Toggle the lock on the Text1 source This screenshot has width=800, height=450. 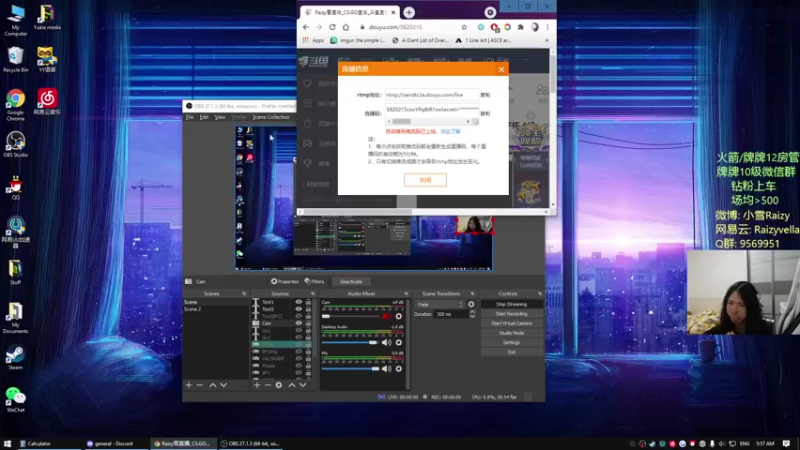click(308, 302)
